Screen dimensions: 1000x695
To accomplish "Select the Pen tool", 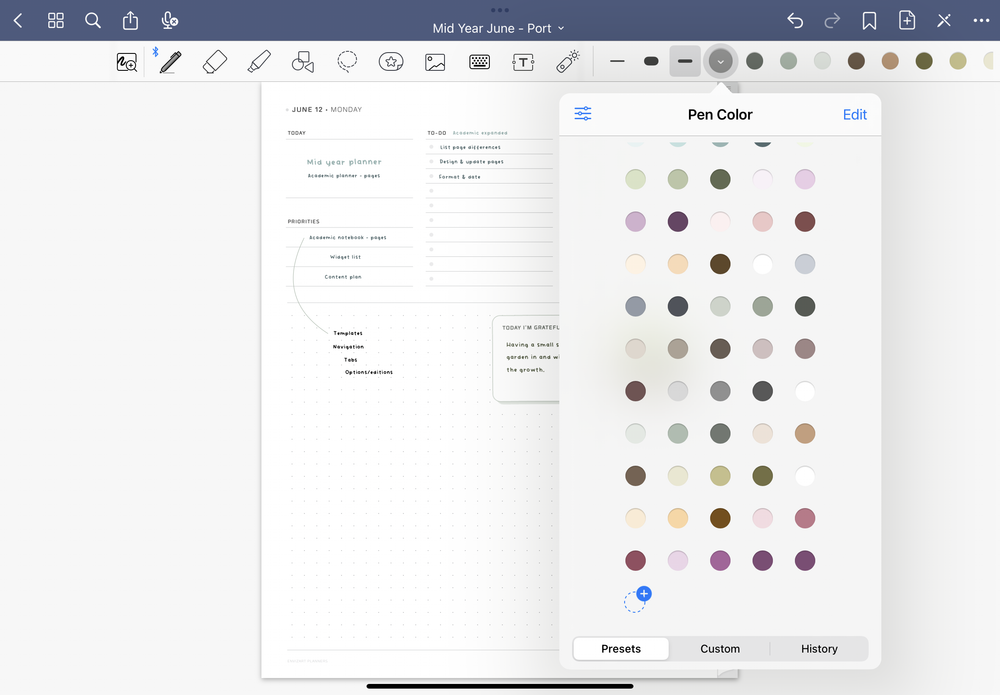I will tap(168, 61).
